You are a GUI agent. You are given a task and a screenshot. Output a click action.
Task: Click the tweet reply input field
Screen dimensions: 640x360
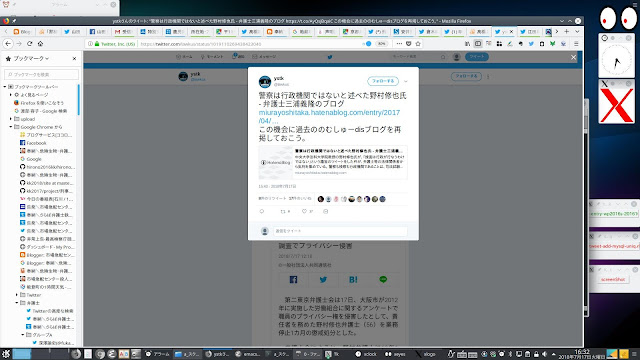[x=340, y=231]
